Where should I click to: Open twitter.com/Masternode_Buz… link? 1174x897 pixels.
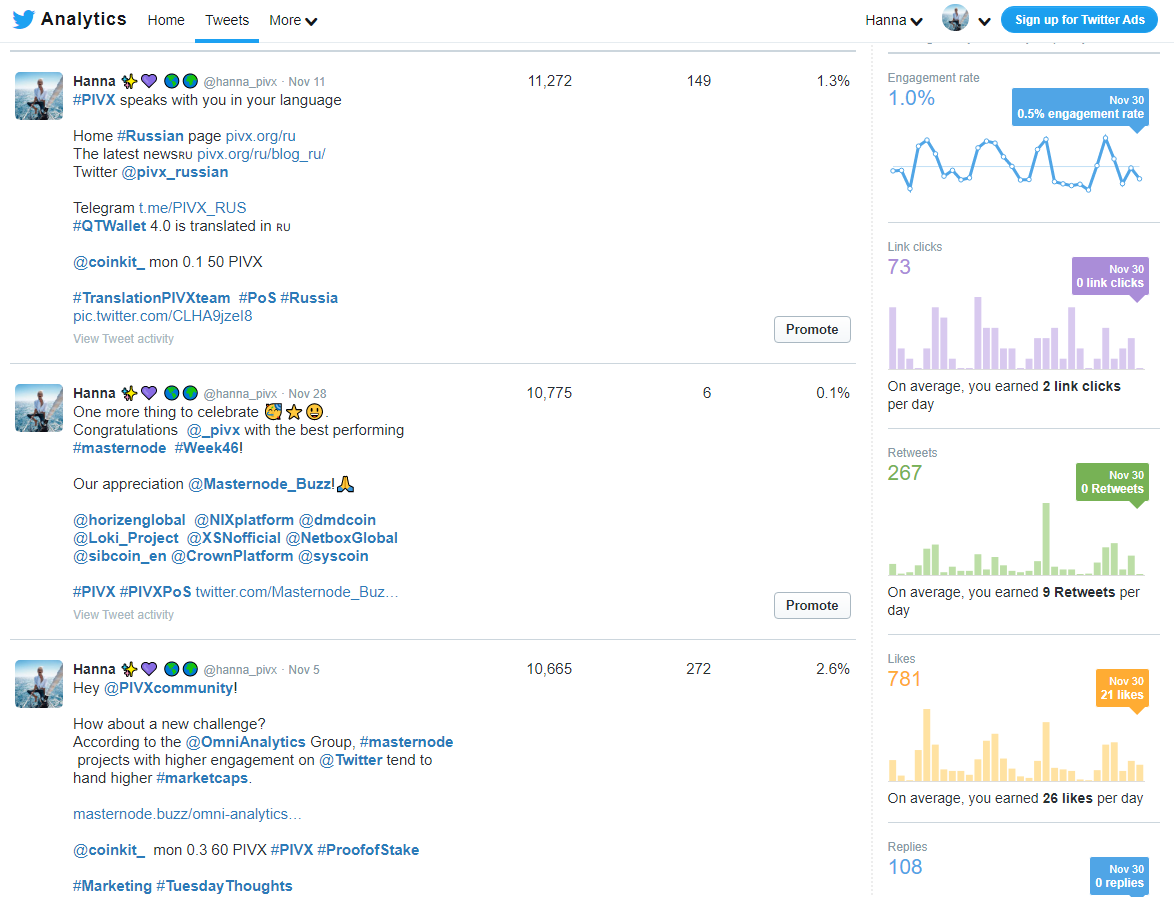click(x=297, y=592)
